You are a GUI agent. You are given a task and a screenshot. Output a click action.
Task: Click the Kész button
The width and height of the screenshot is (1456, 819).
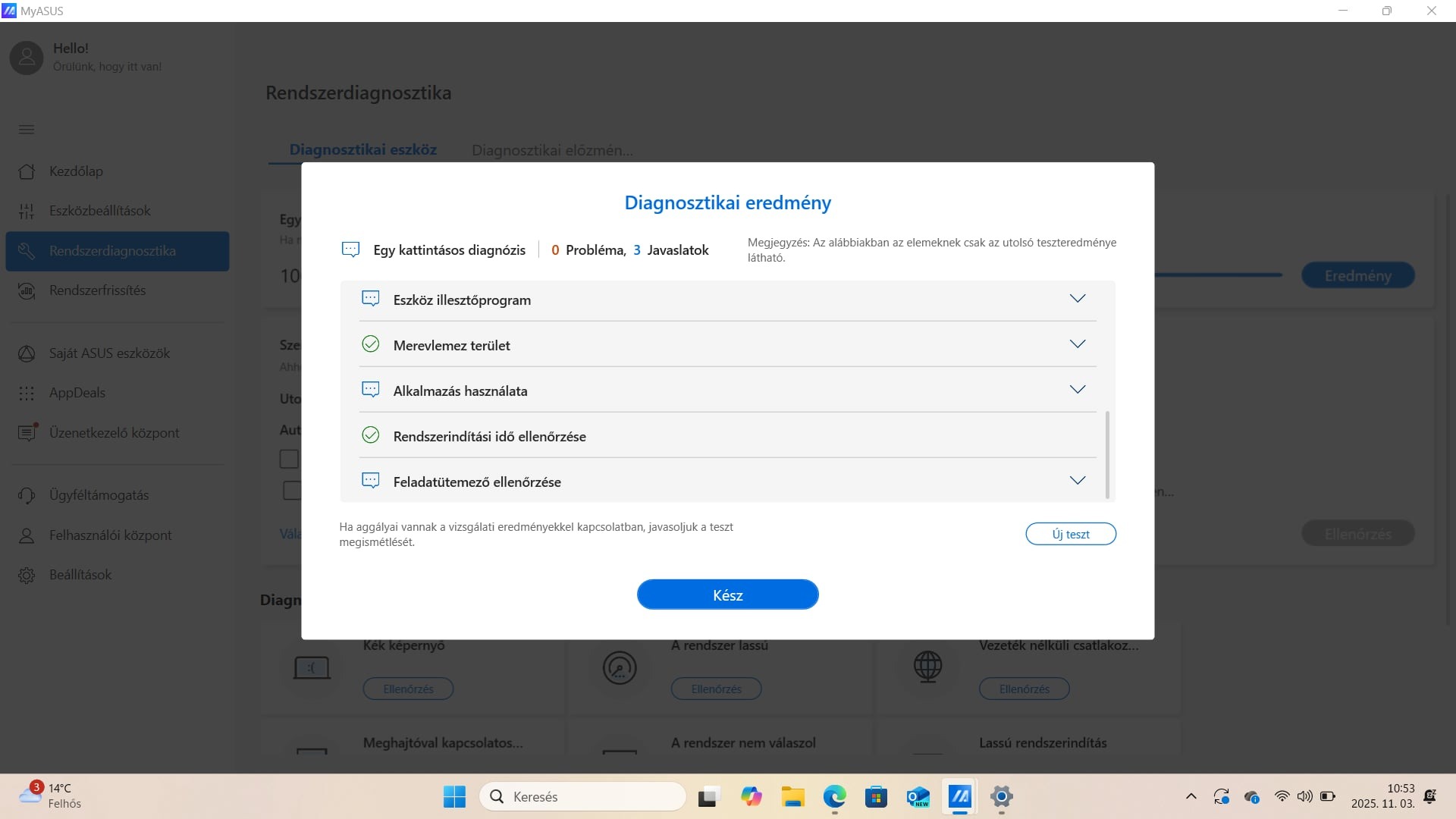pyautogui.click(x=727, y=595)
